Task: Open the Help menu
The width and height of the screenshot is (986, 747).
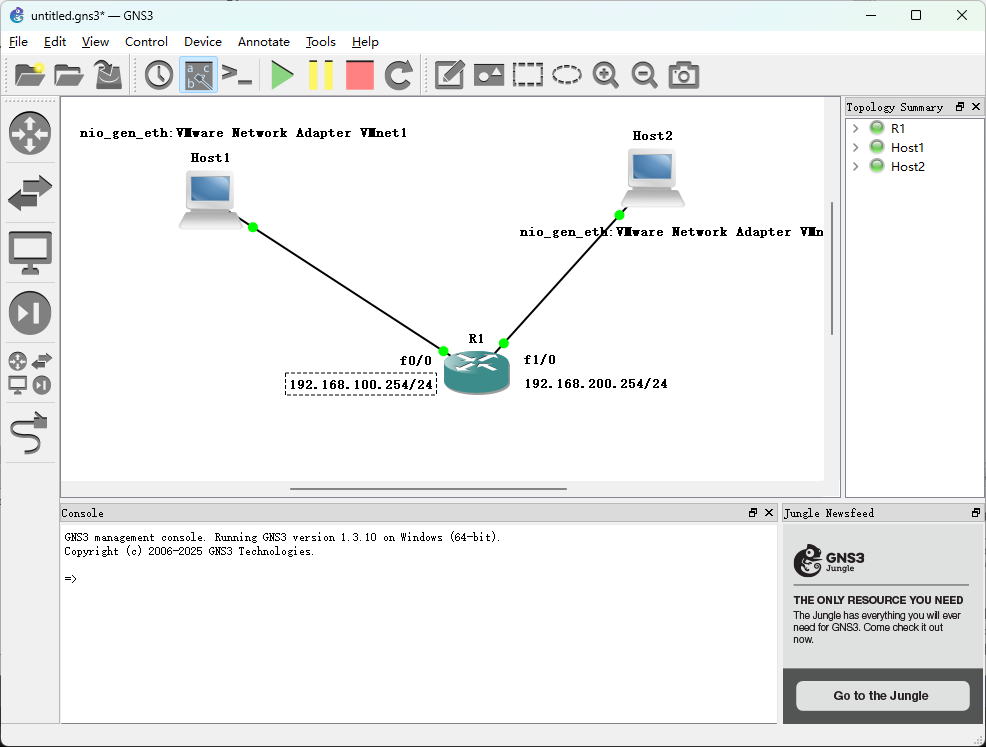Action: point(365,42)
